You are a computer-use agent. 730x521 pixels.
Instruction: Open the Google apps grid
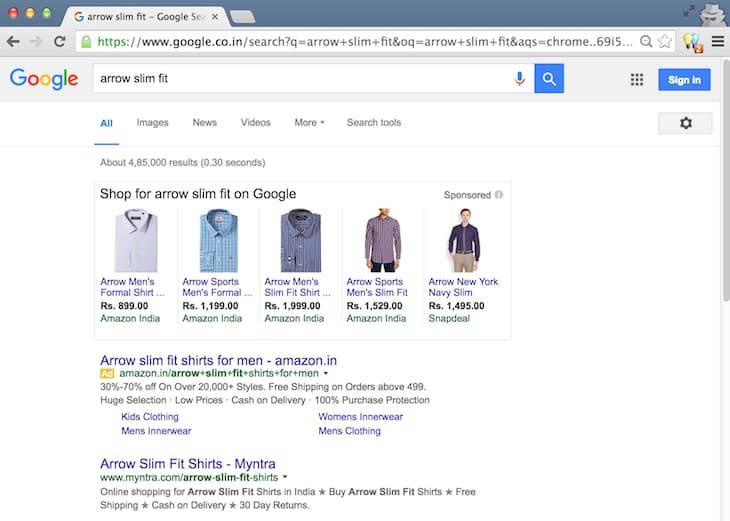point(637,80)
